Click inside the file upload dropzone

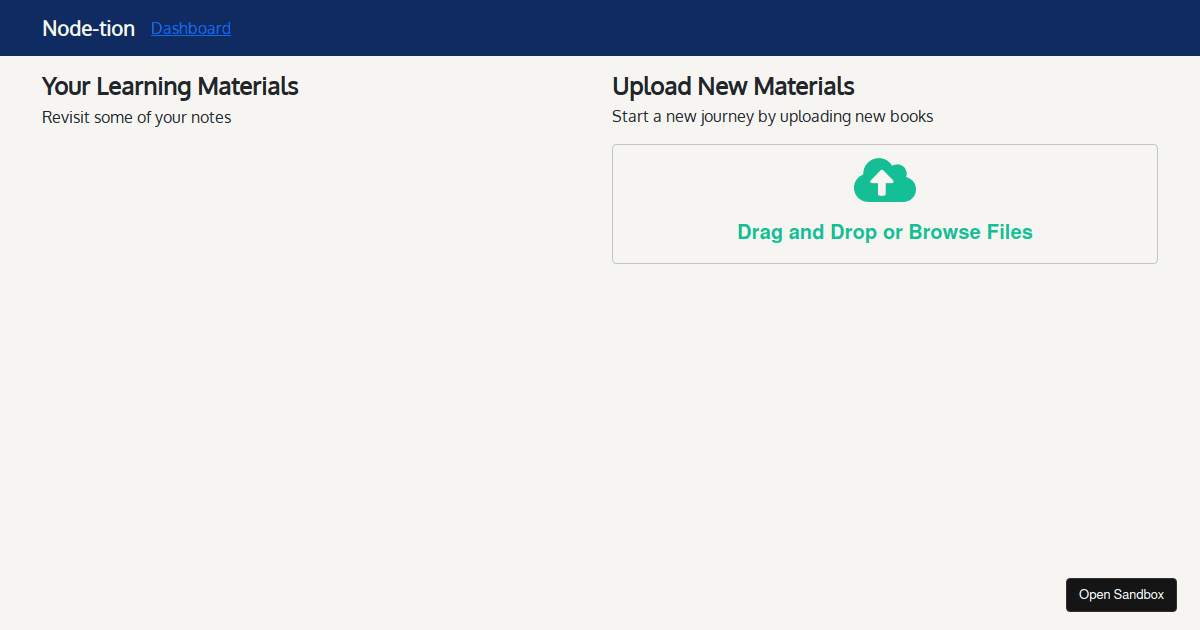[x=884, y=204]
